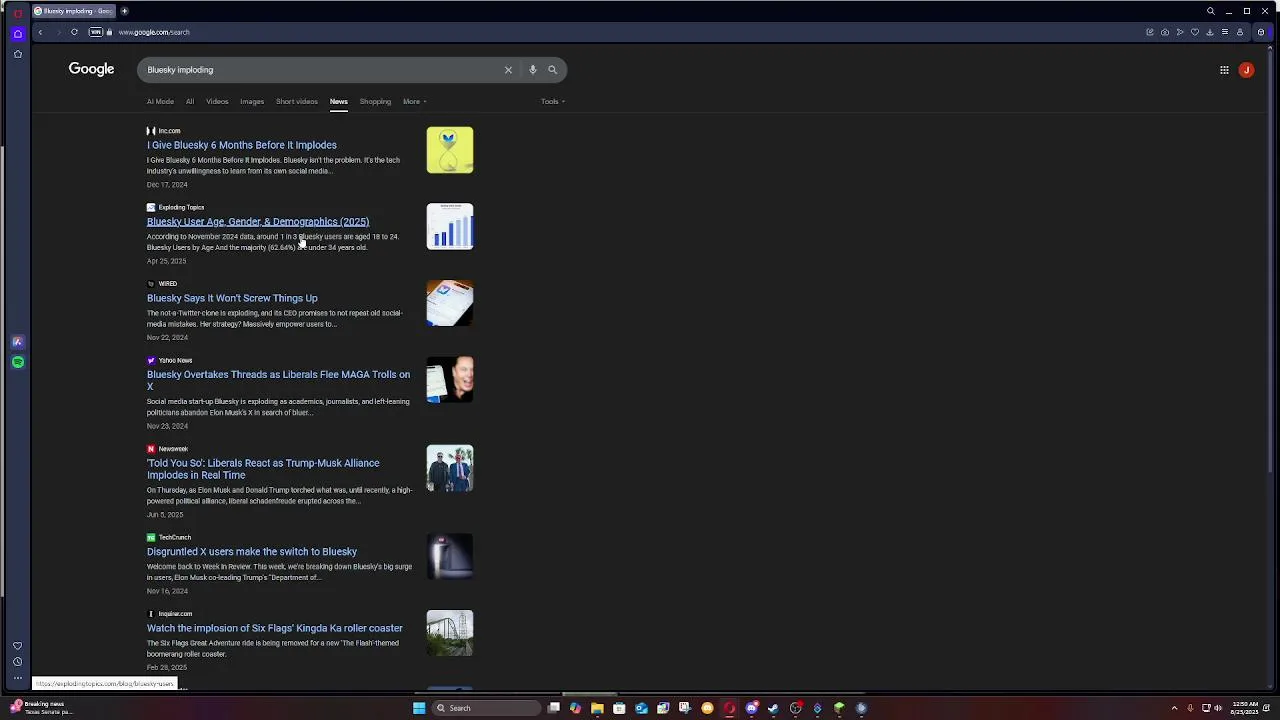
Task: Open the sidebar three-dots settings
Action: 17,678
